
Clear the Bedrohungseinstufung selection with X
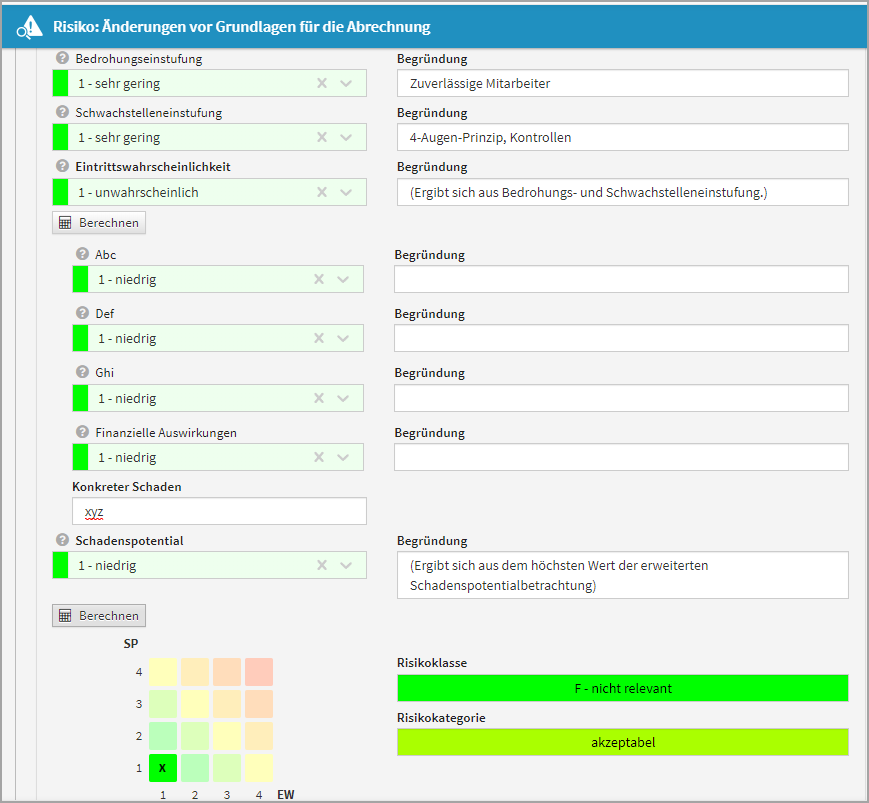click(x=322, y=84)
